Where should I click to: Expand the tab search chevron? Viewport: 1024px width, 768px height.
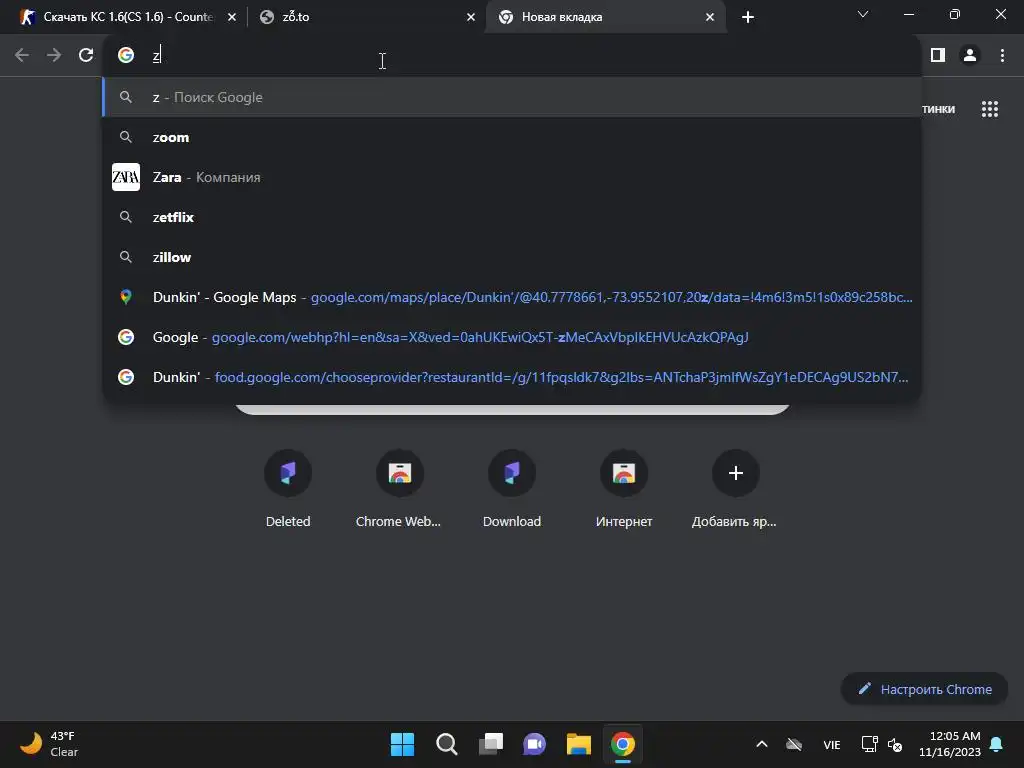(863, 14)
